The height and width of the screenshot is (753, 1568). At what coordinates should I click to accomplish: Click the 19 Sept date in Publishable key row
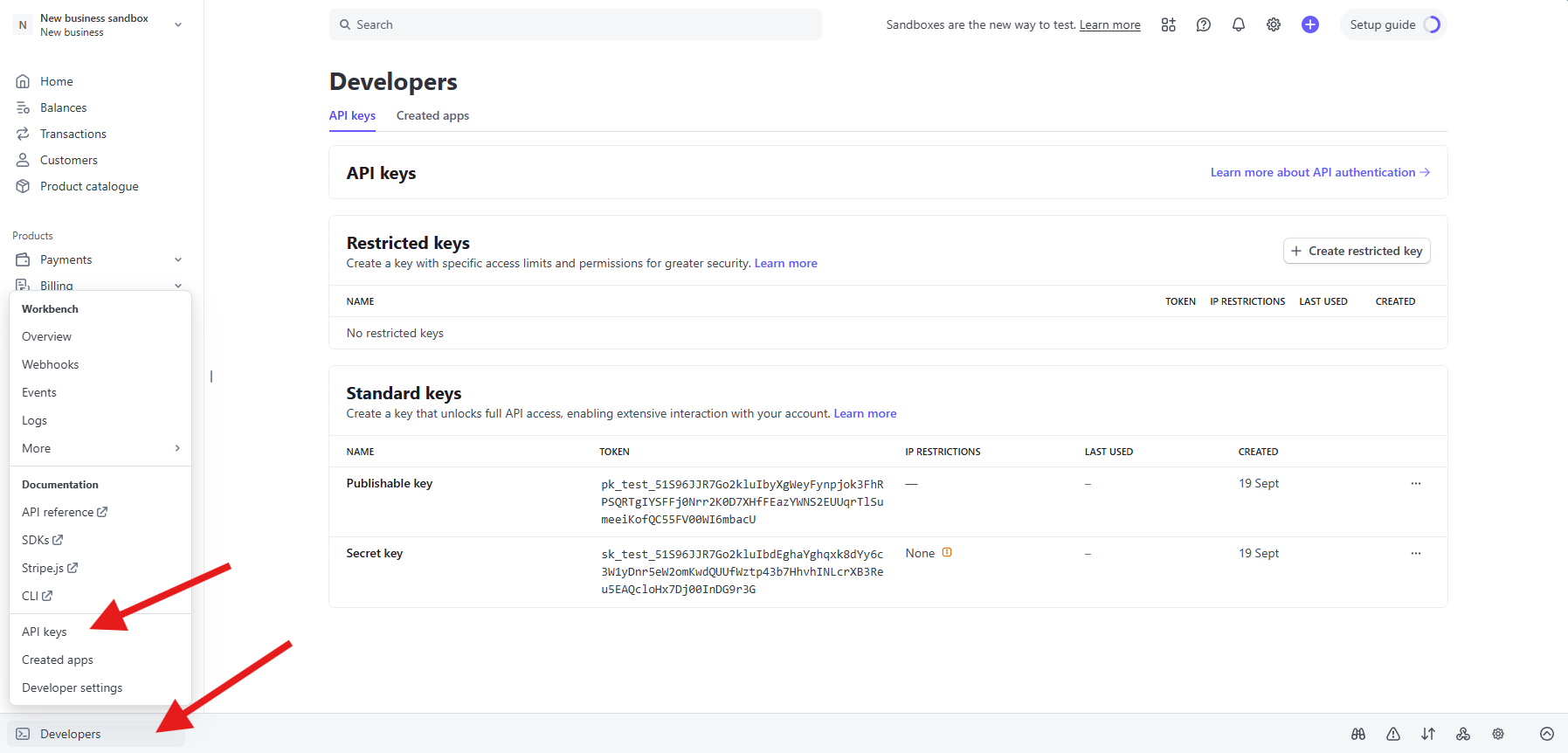tap(1259, 483)
